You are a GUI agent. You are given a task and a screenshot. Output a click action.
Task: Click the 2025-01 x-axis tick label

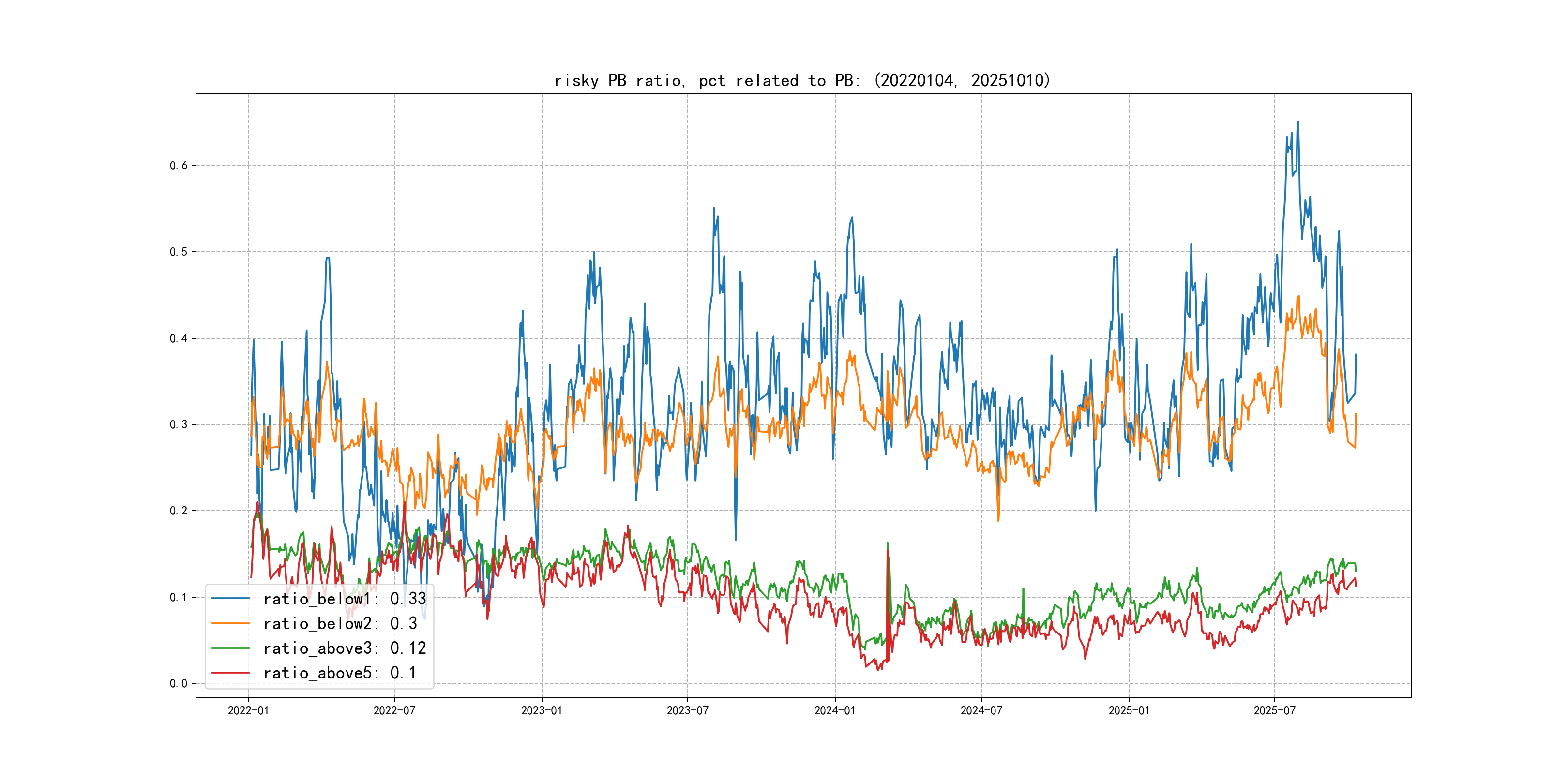[x=1129, y=710]
